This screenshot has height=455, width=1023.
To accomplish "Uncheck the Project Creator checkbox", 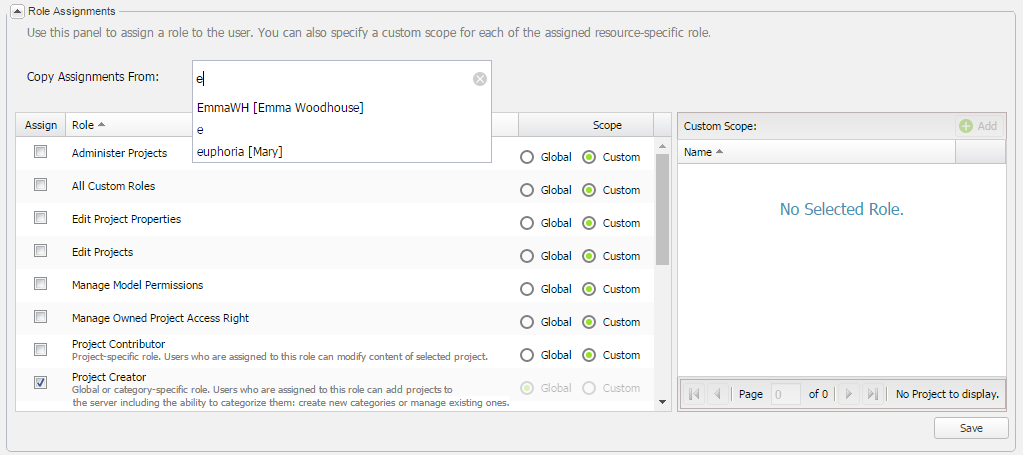I will (x=41, y=382).
